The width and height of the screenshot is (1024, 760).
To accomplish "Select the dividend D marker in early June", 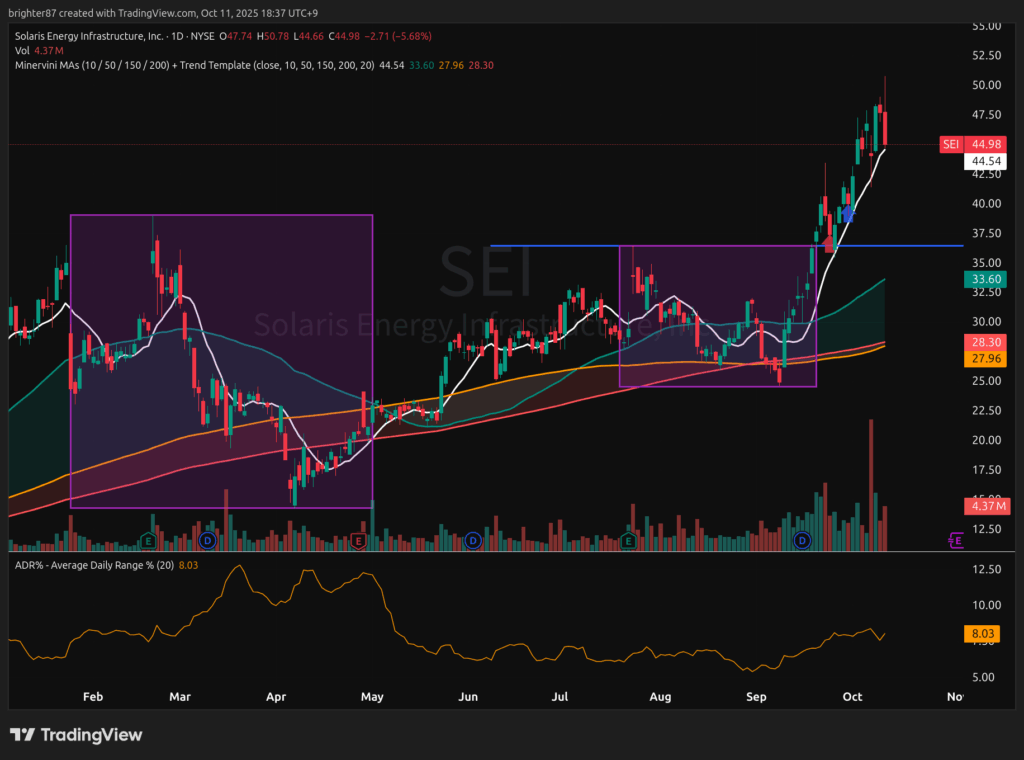I will pyautogui.click(x=473, y=541).
